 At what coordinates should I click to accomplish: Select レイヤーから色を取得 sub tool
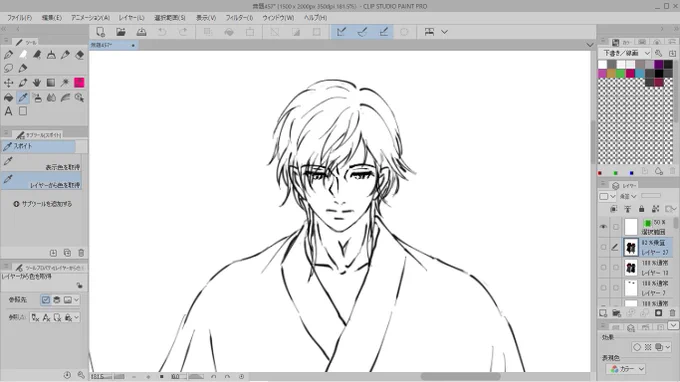(x=42, y=181)
